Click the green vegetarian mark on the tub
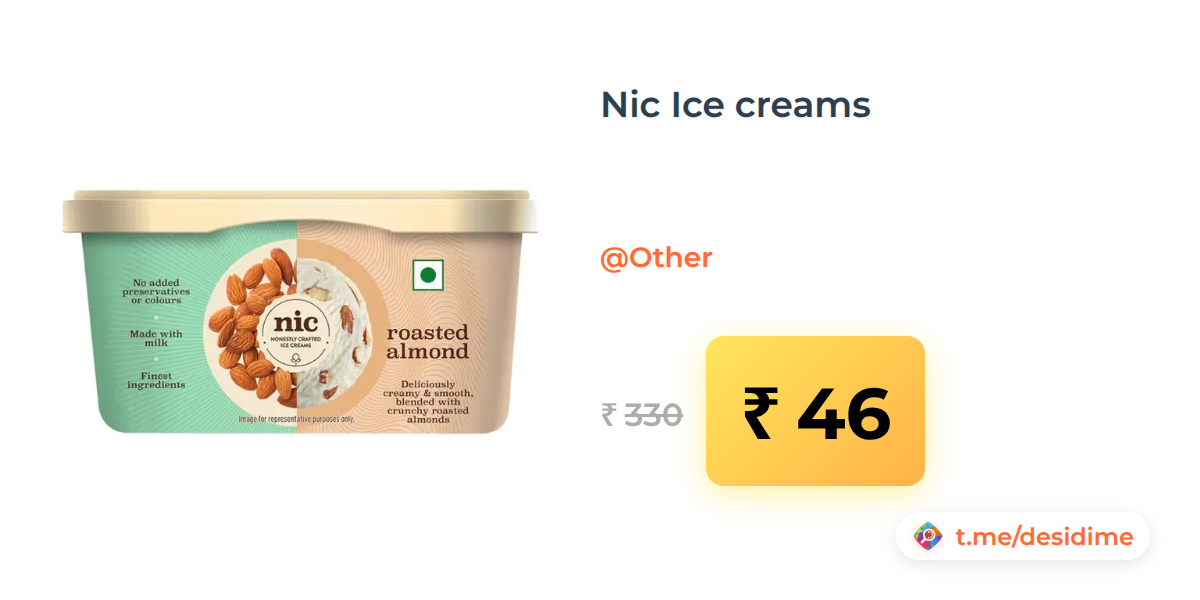Viewport: 1200px width, 600px height. [x=428, y=275]
